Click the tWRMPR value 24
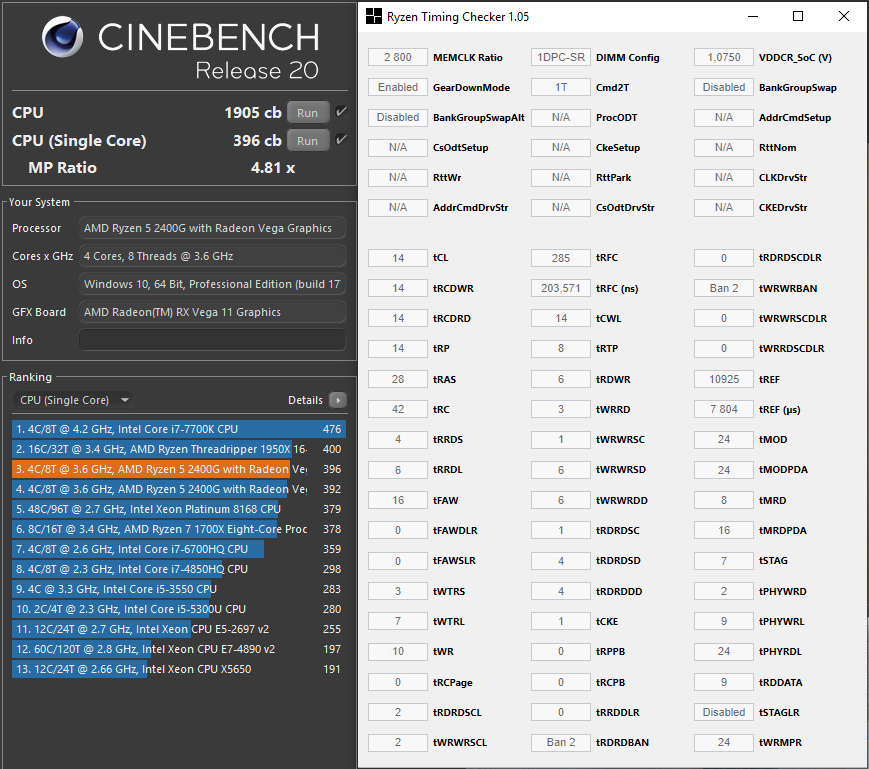869x769 pixels. coord(724,742)
